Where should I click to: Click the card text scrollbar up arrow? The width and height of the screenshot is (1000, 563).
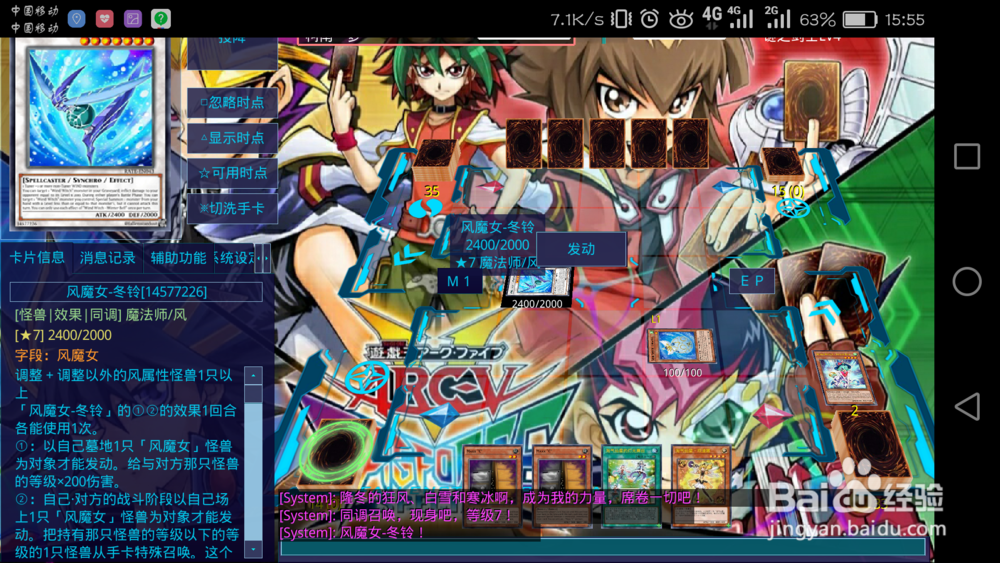(253, 375)
